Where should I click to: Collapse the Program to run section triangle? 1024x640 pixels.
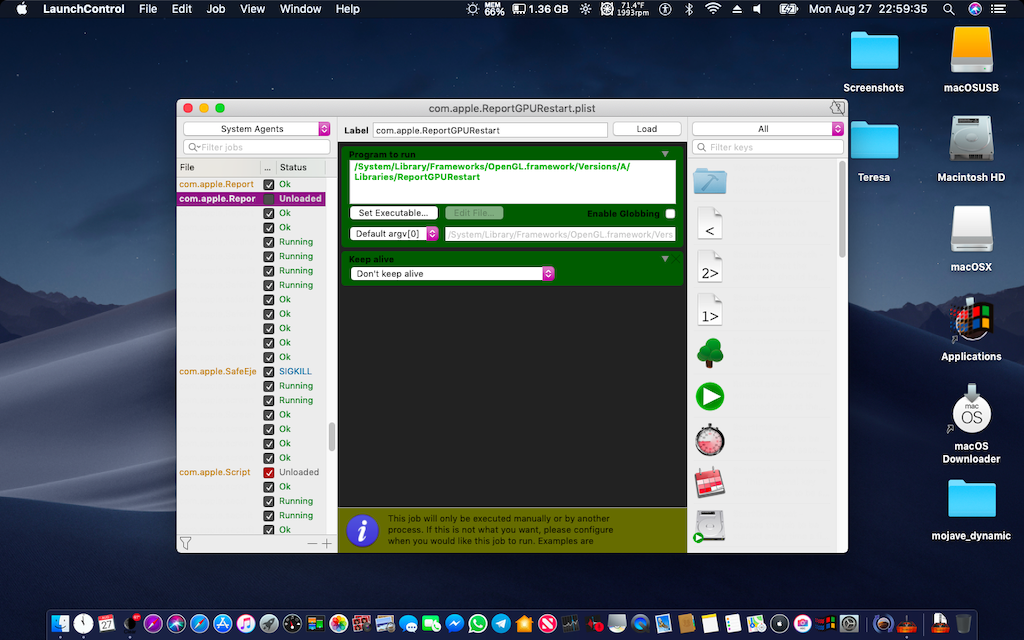coord(665,154)
